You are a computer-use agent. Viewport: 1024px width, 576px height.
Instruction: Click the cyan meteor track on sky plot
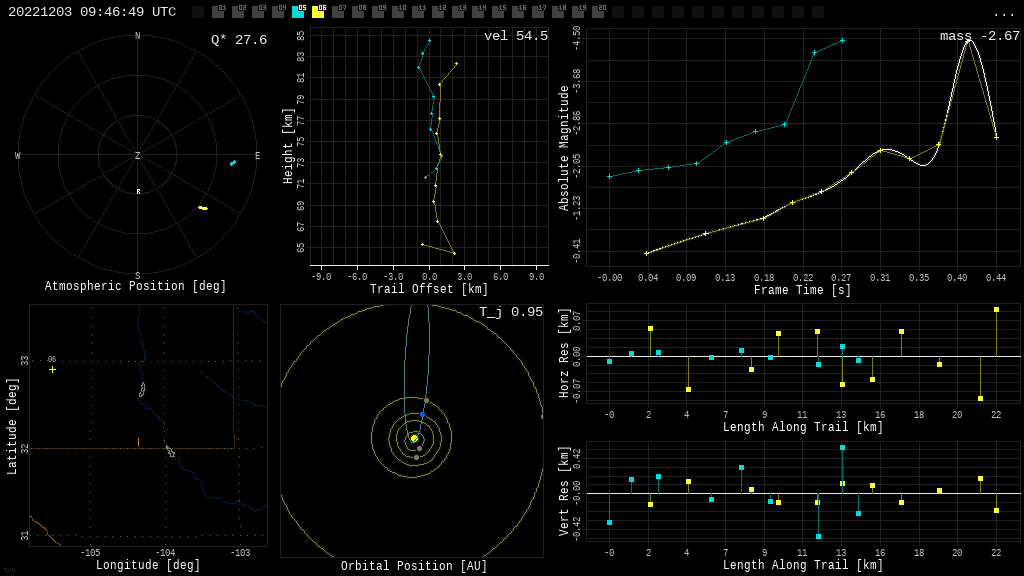pos(233,162)
